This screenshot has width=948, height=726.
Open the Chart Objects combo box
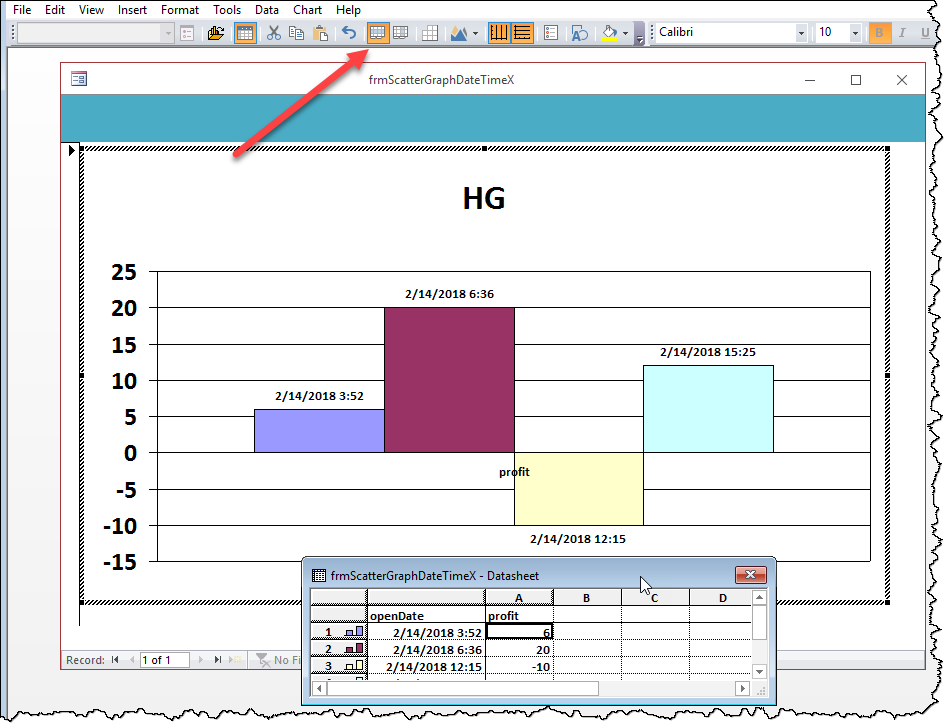coord(96,33)
